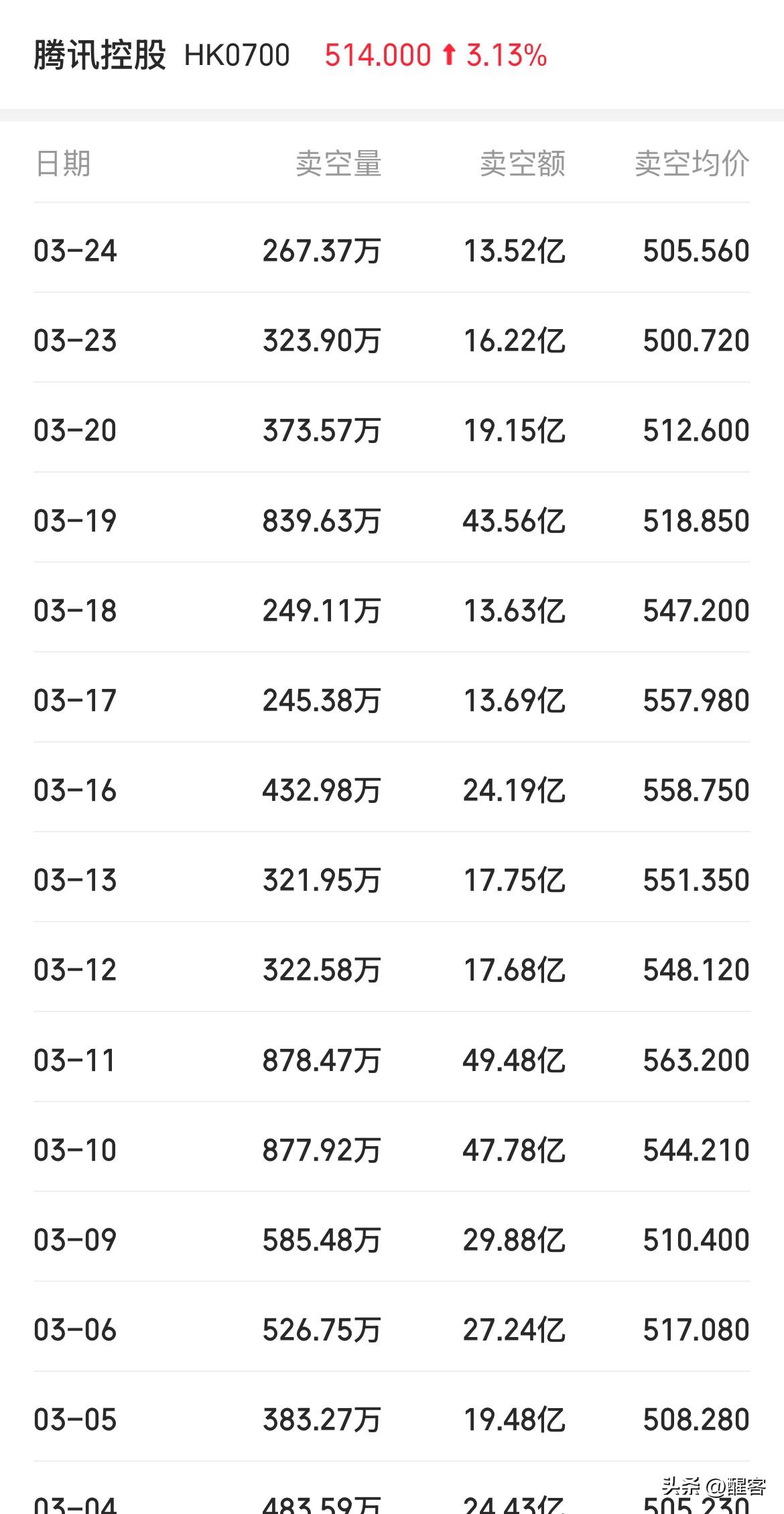Click 13.63亿 amount on 03-18
784x1514 pixels.
coord(514,611)
